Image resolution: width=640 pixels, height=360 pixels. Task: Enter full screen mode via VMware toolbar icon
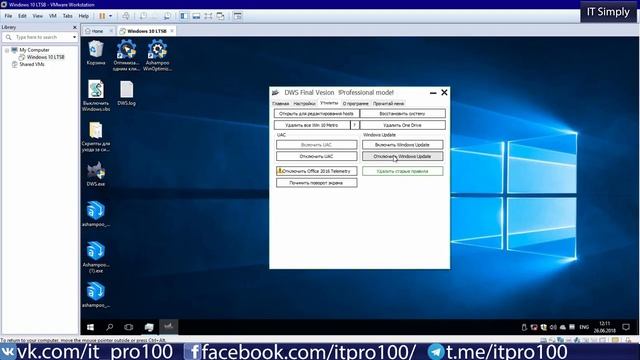click(208, 16)
